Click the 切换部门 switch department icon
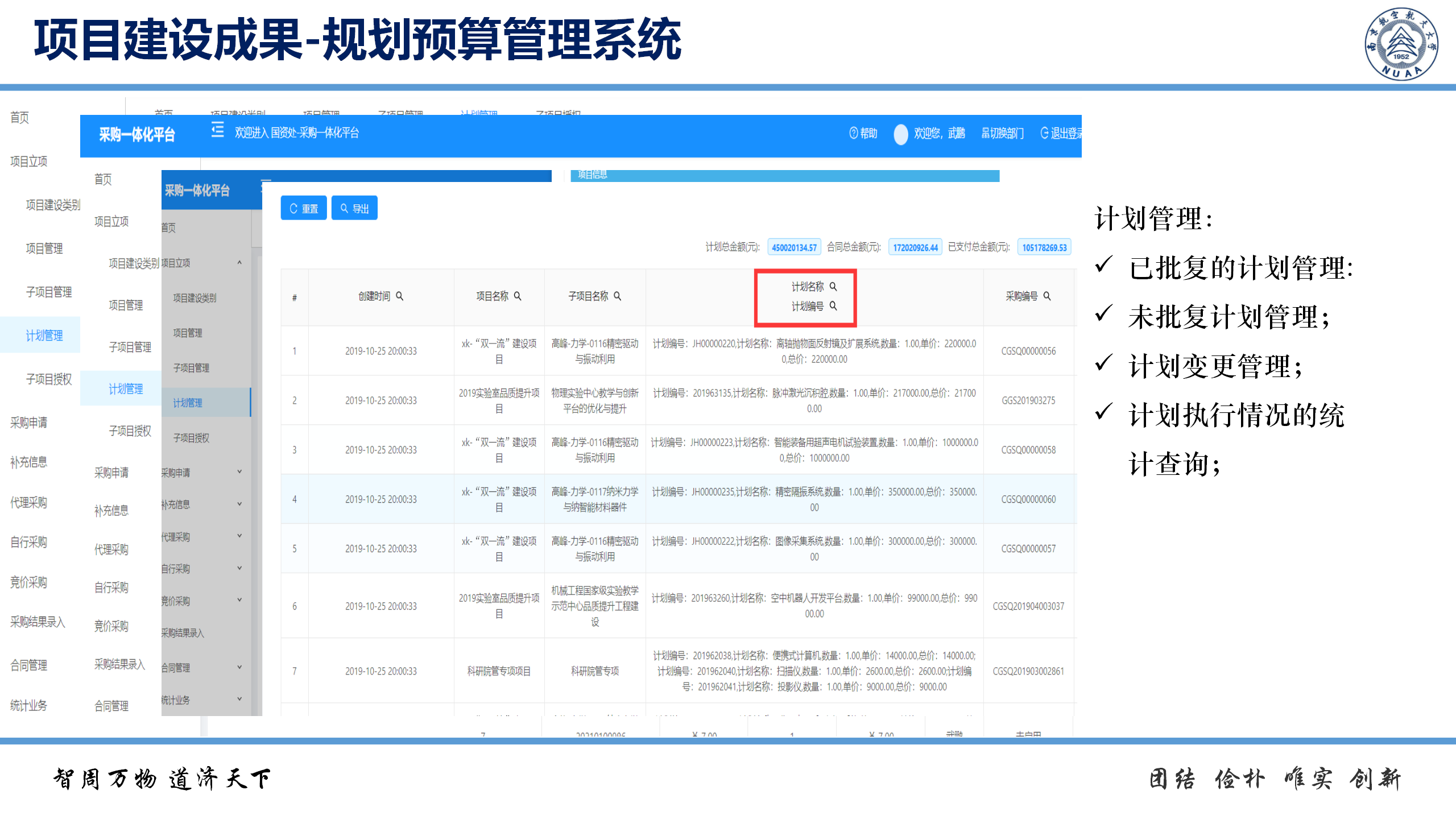Image resolution: width=1456 pixels, height=819 pixels. click(986, 134)
